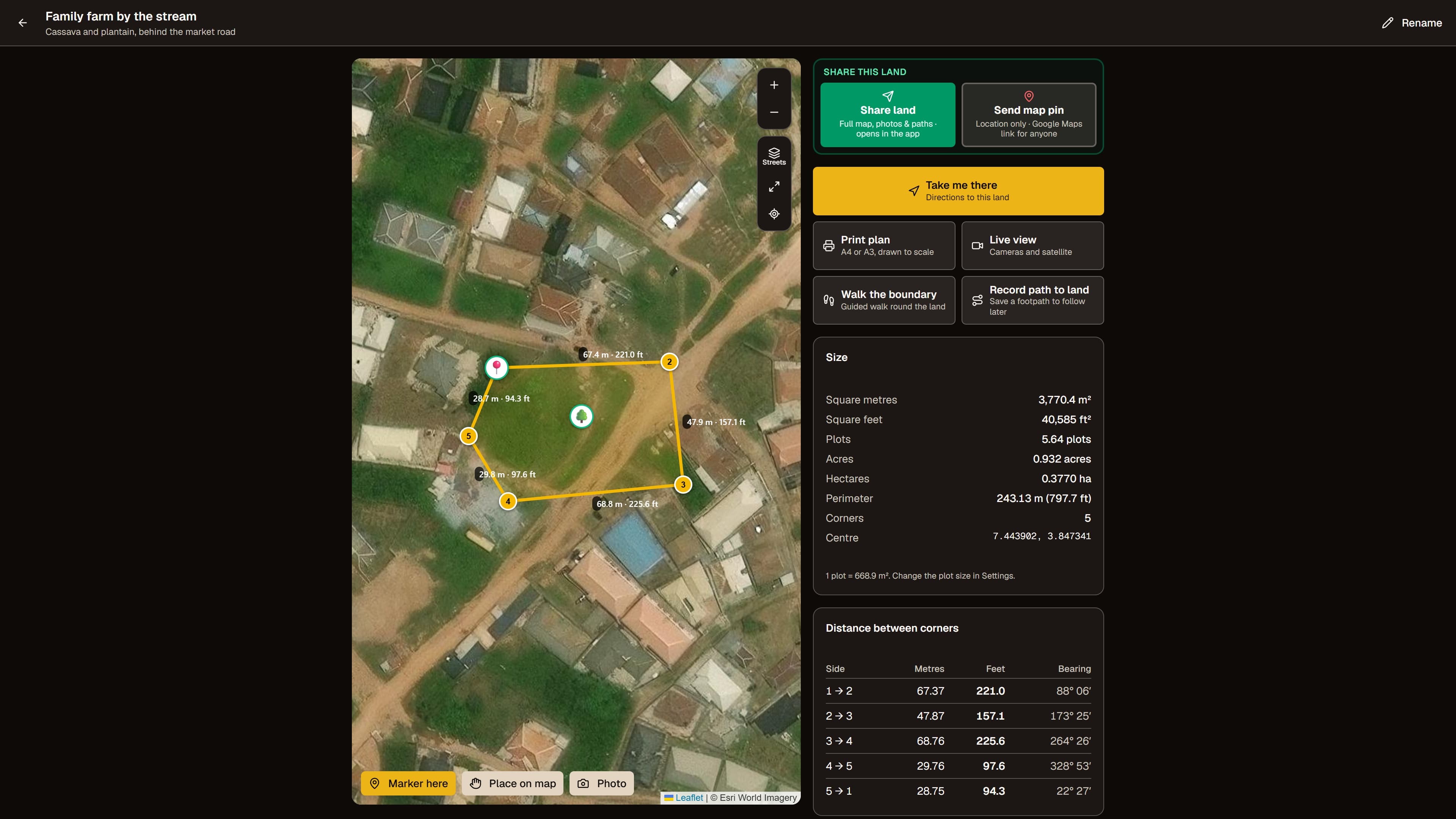Click the 28.7 m side label

(501, 399)
